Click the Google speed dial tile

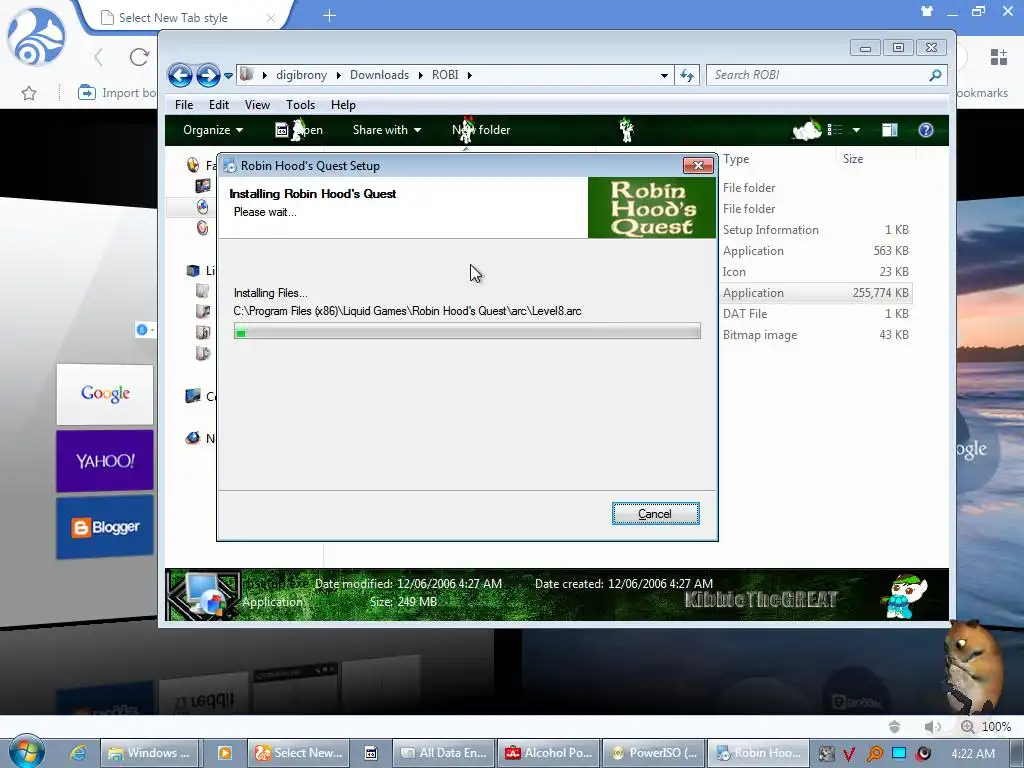(x=105, y=394)
